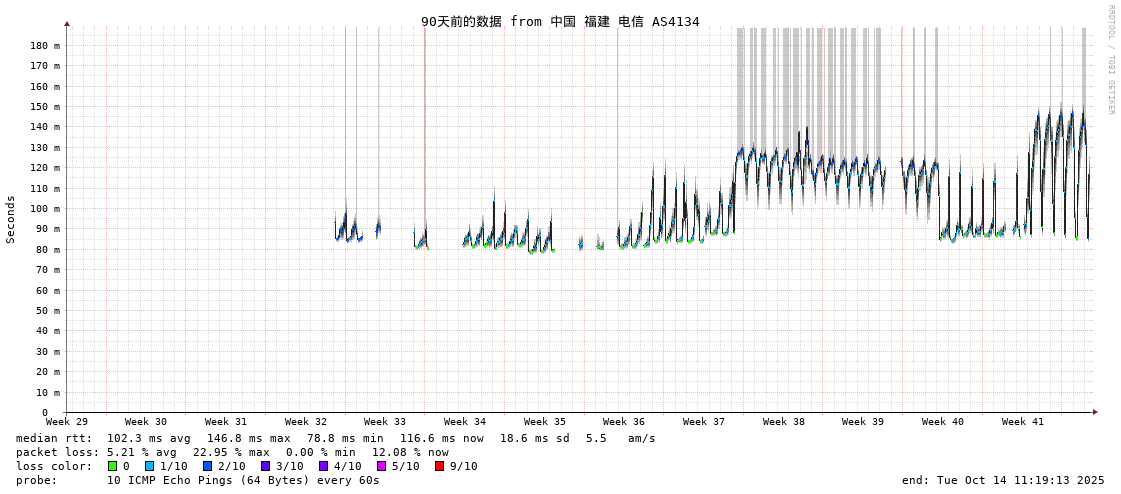Click the Week 38 axis label
Image resolution: width=1121 pixels, height=494 pixels.
coord(784,422)
